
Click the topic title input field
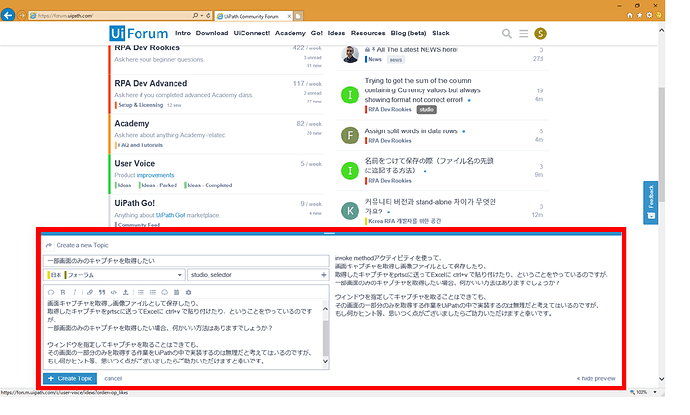click(186, 261)
